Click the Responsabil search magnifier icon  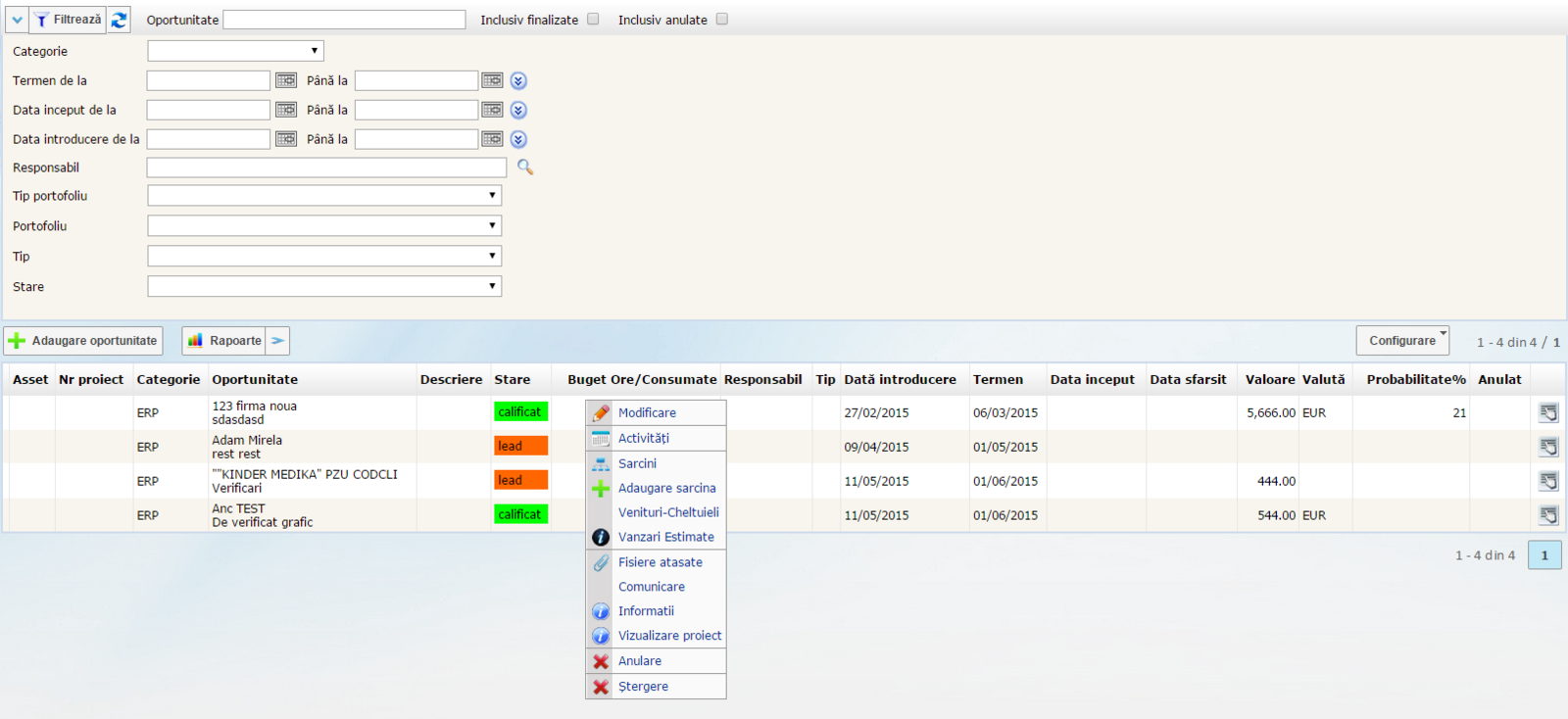pos(525,168)
